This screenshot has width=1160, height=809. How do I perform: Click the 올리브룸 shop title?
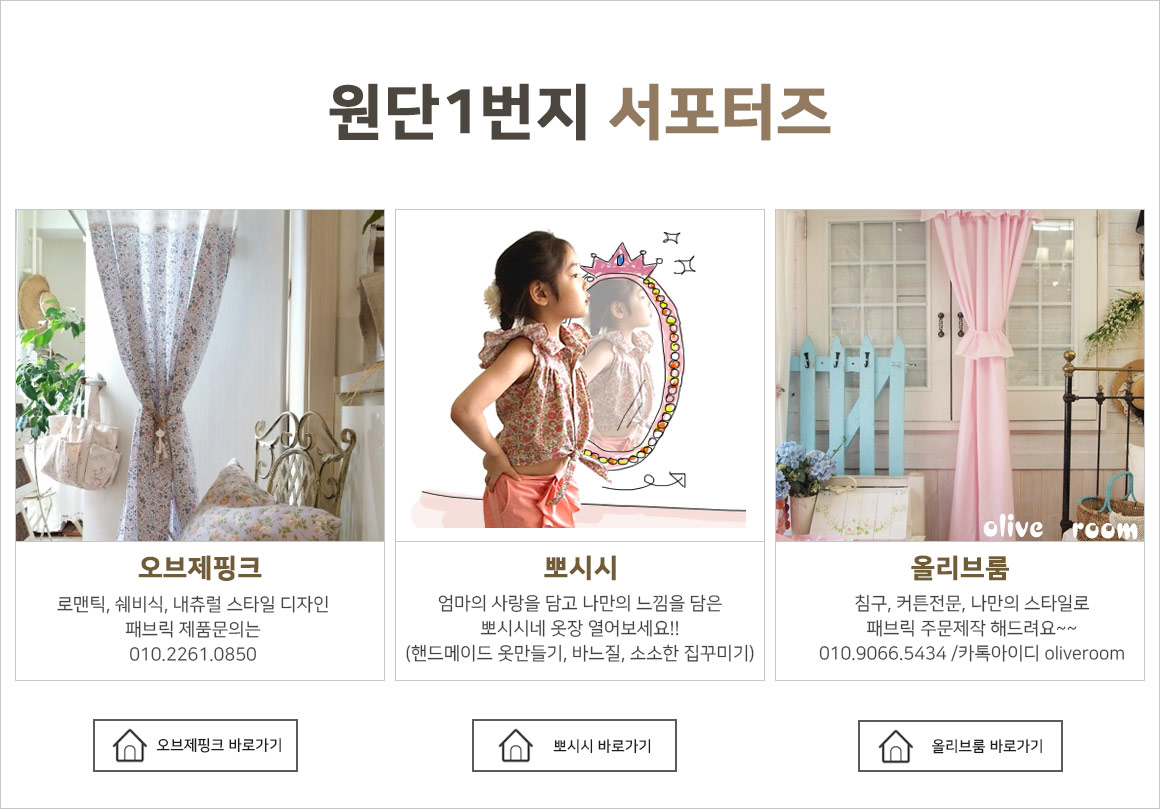(960, 568)
